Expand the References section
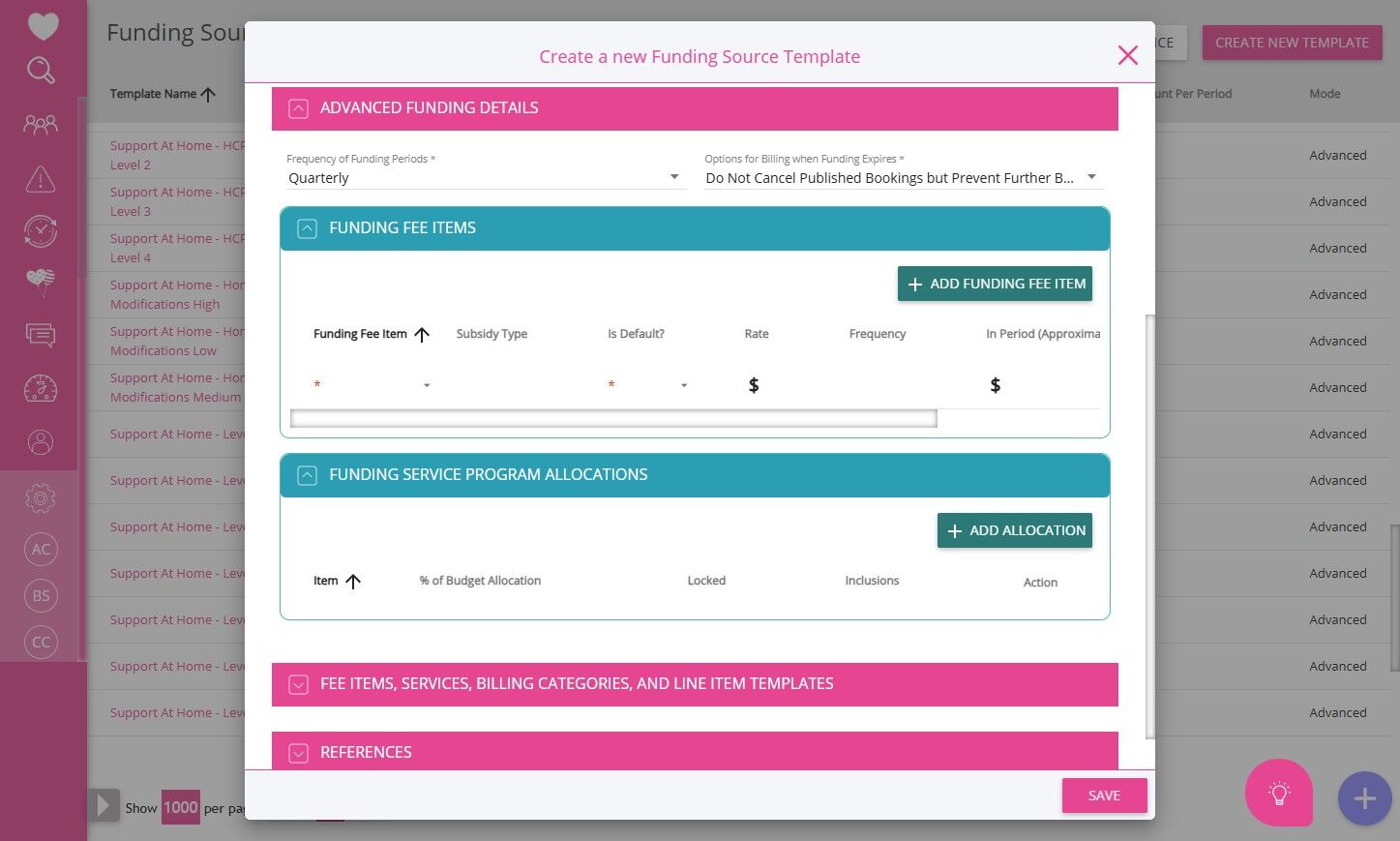The height and width of the screenshot is (841, 1400). (x=299, y=753)
